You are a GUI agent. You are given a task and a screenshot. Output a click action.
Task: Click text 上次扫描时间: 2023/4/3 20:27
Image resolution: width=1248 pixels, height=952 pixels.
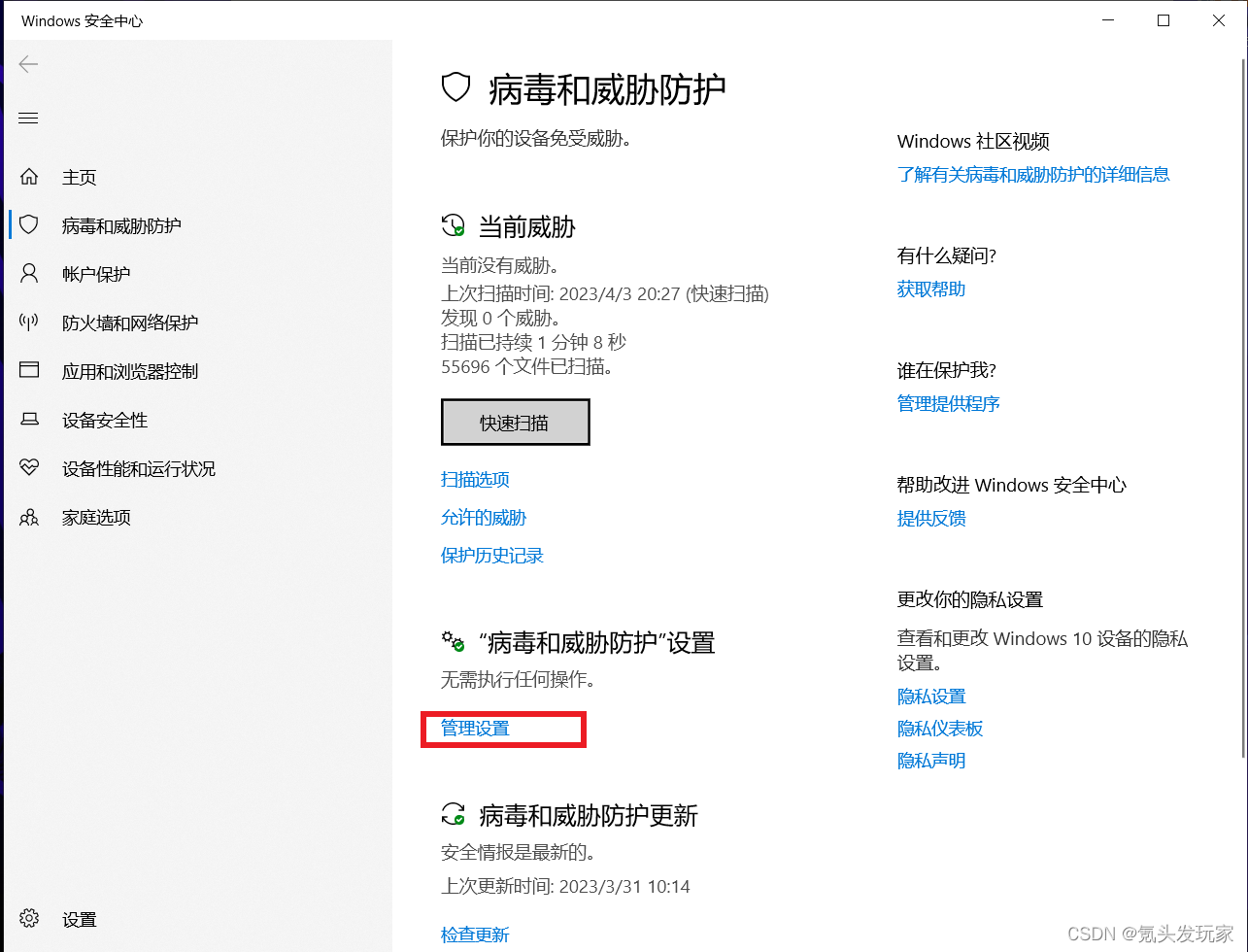(x=560, y=294)
